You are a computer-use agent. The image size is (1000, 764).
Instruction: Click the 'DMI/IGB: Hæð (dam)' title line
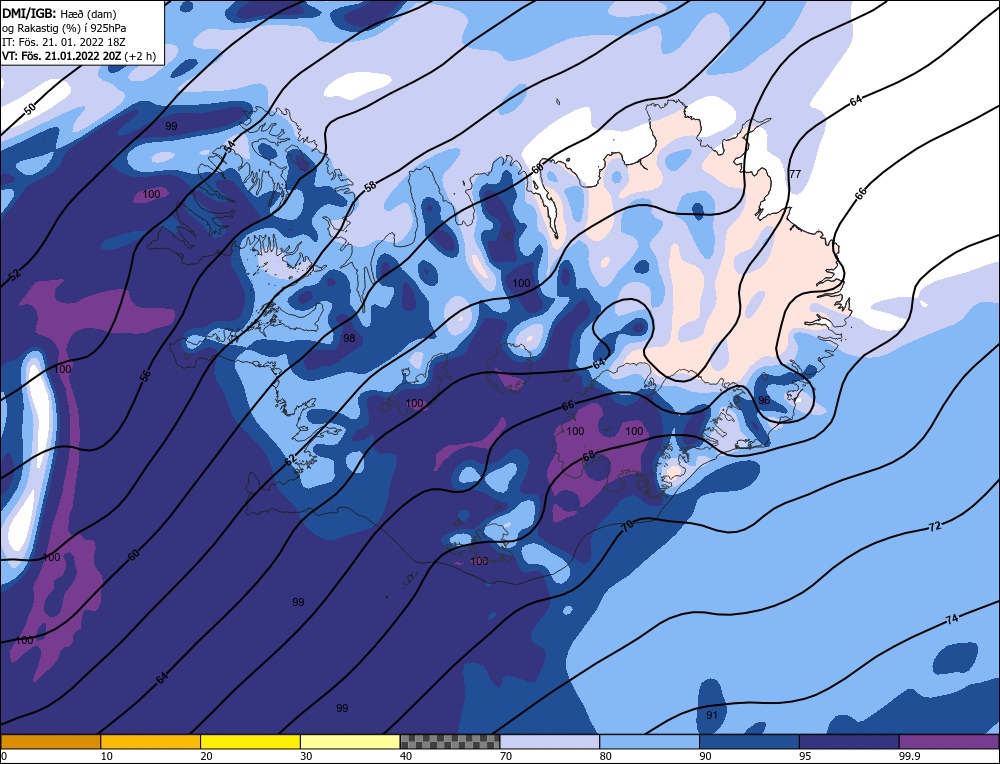(59, 13)
